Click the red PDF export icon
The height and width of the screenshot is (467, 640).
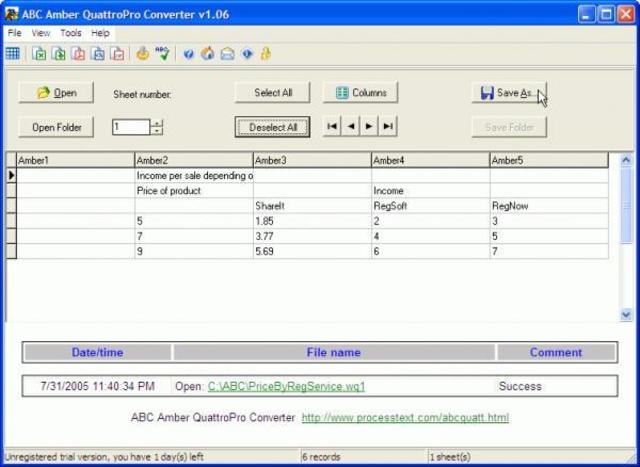tap(78, 53)
